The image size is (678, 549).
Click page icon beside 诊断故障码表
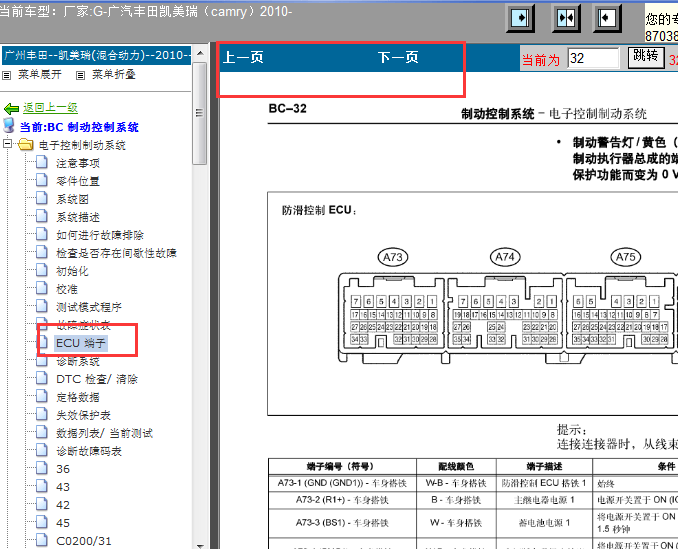tap(42, 450)
